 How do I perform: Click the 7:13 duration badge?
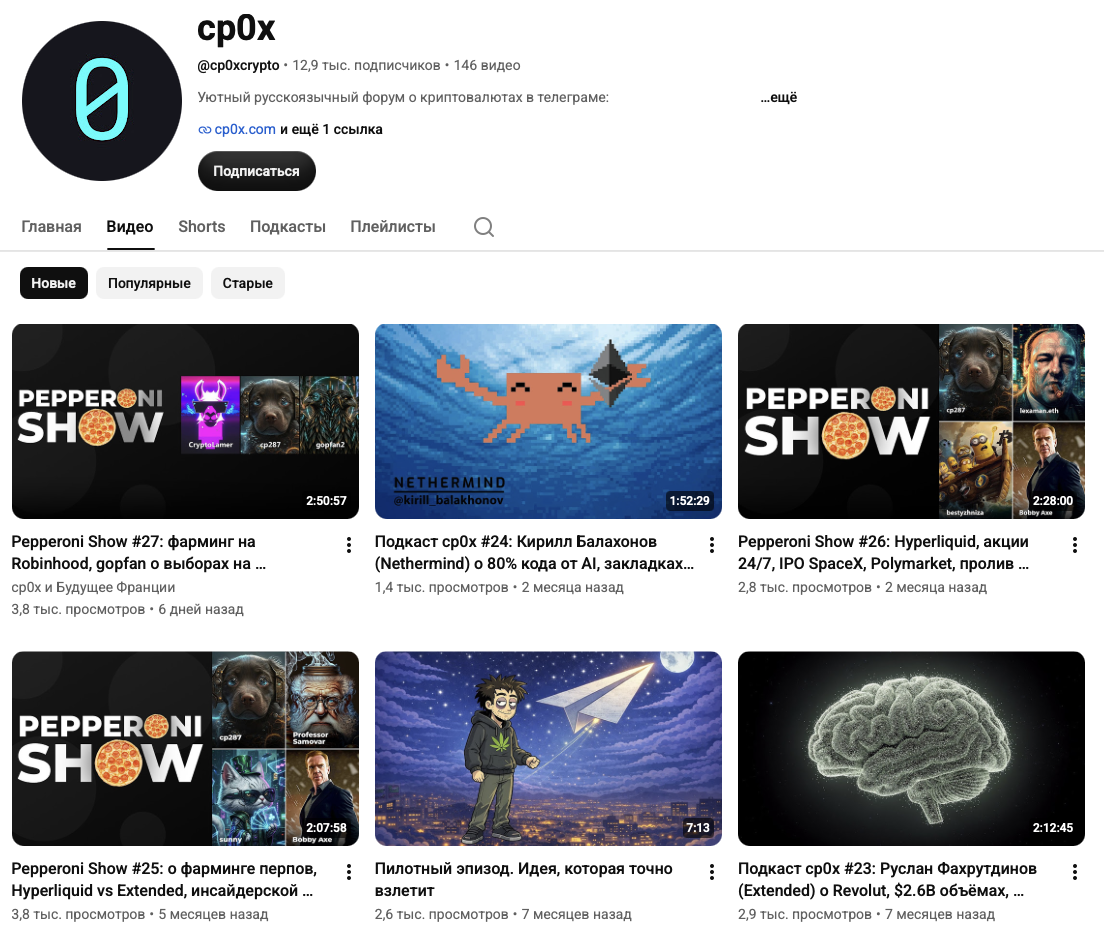[698, 828]
